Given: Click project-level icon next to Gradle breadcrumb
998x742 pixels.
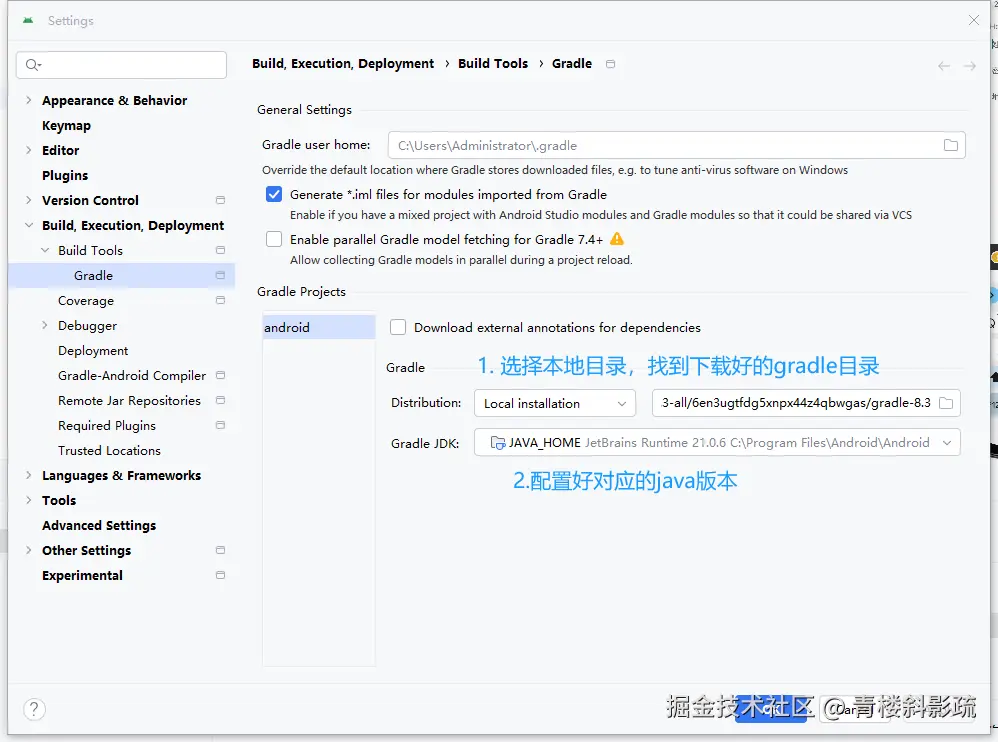Looking at the screenshot, I should tap(610, 64).
